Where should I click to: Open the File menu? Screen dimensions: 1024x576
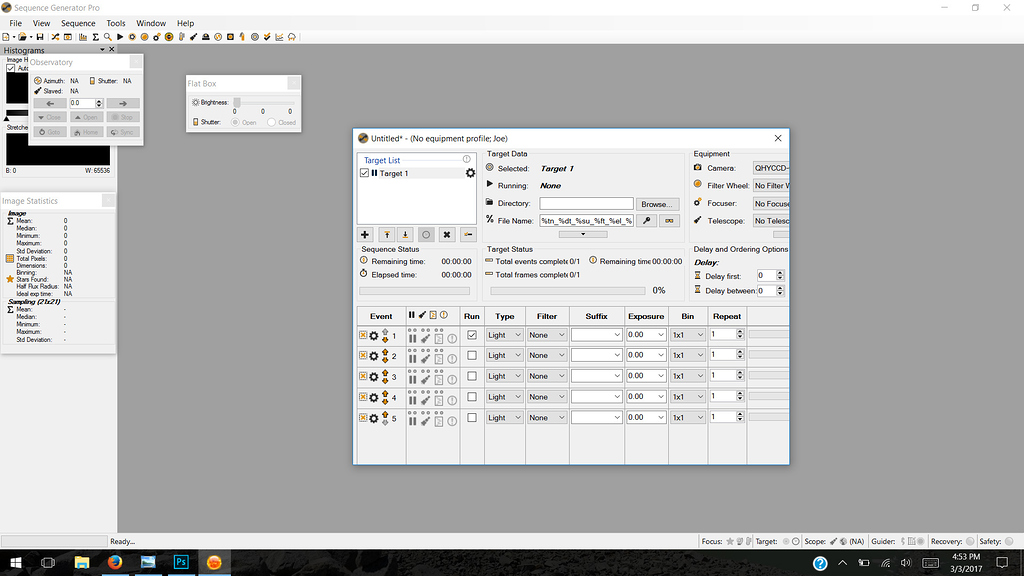pos(16,23)
